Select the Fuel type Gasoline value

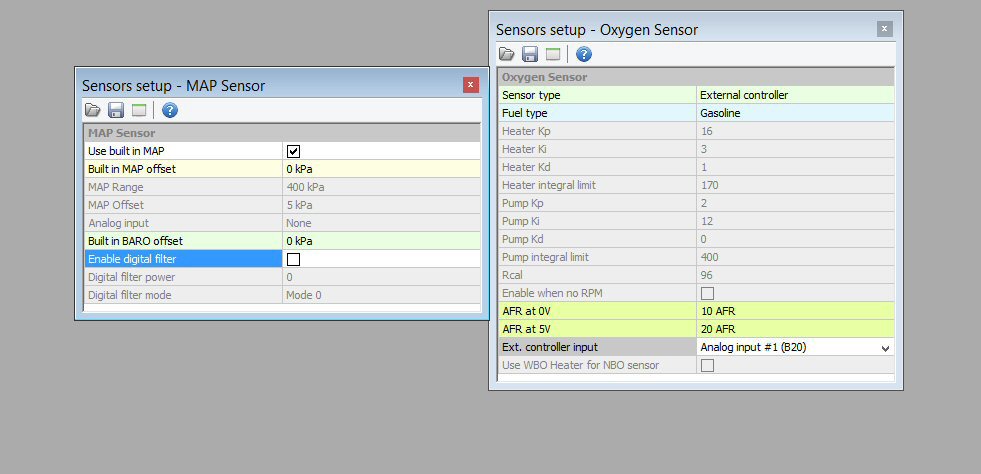point(794,113)
